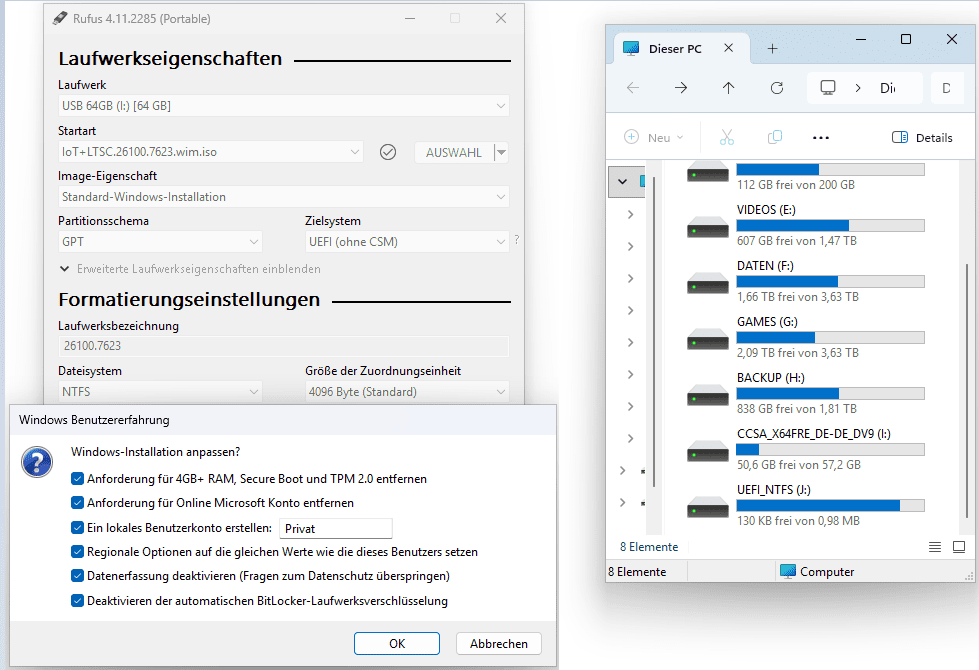Toggle disabling automatic BitLocker encryption
The image size is (979, 670).
click(77, 601)
